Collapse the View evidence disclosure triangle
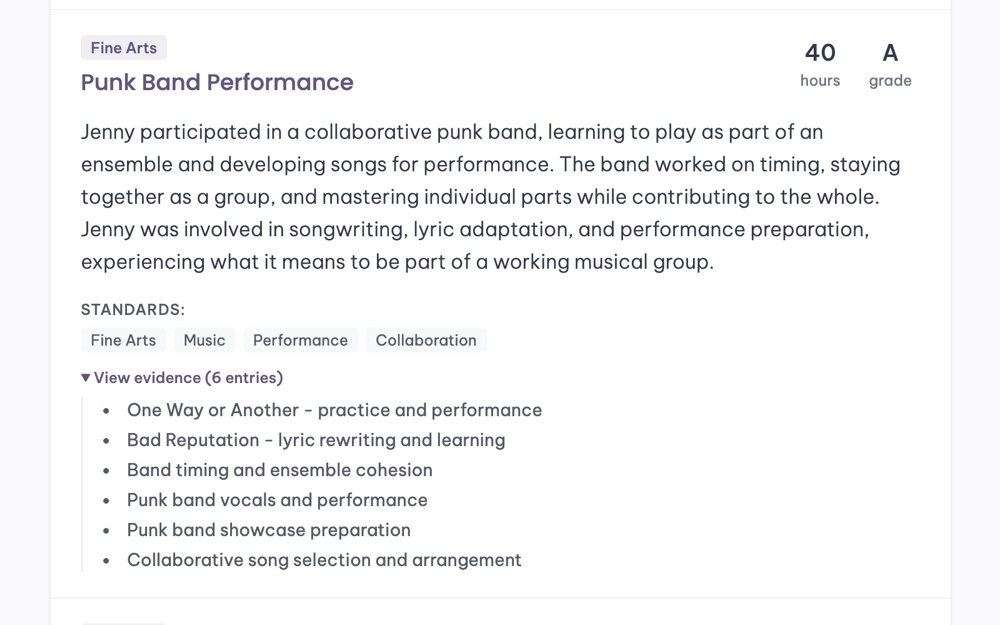 click(85, 378)
